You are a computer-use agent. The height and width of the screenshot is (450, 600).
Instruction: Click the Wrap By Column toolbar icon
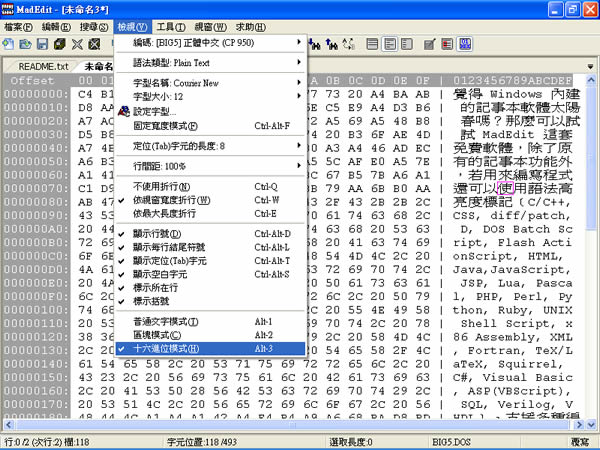[407, 44]
